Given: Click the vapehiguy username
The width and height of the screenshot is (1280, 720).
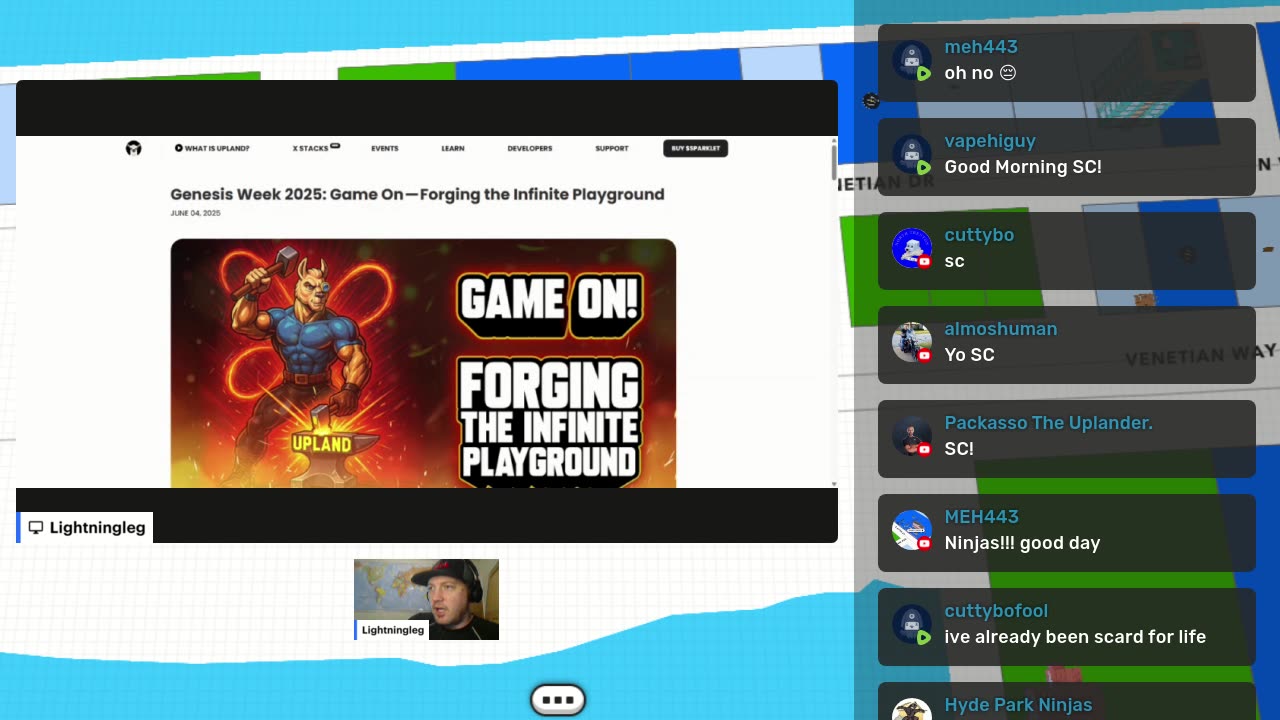Looking at the screenshot, I should (x=990, y=141).
